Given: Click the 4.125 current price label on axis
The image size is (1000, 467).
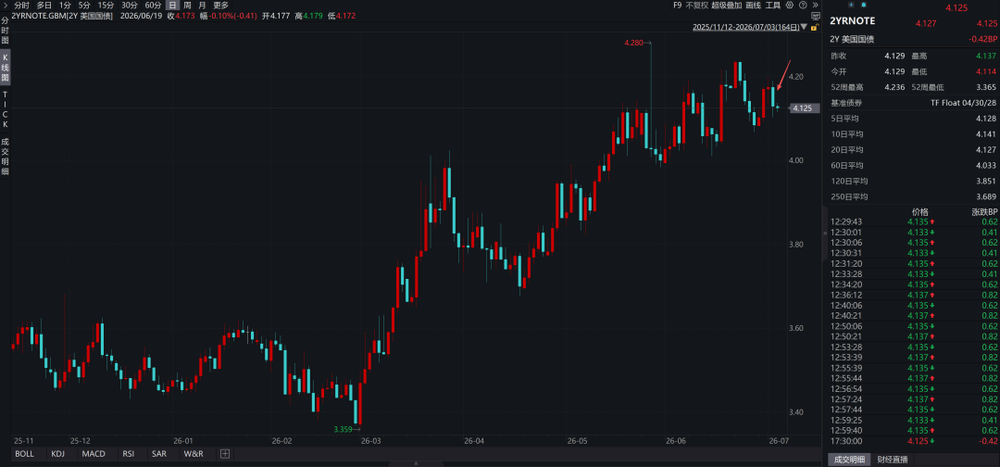Looking at the screenshot, I should click(x=802, y=108).
